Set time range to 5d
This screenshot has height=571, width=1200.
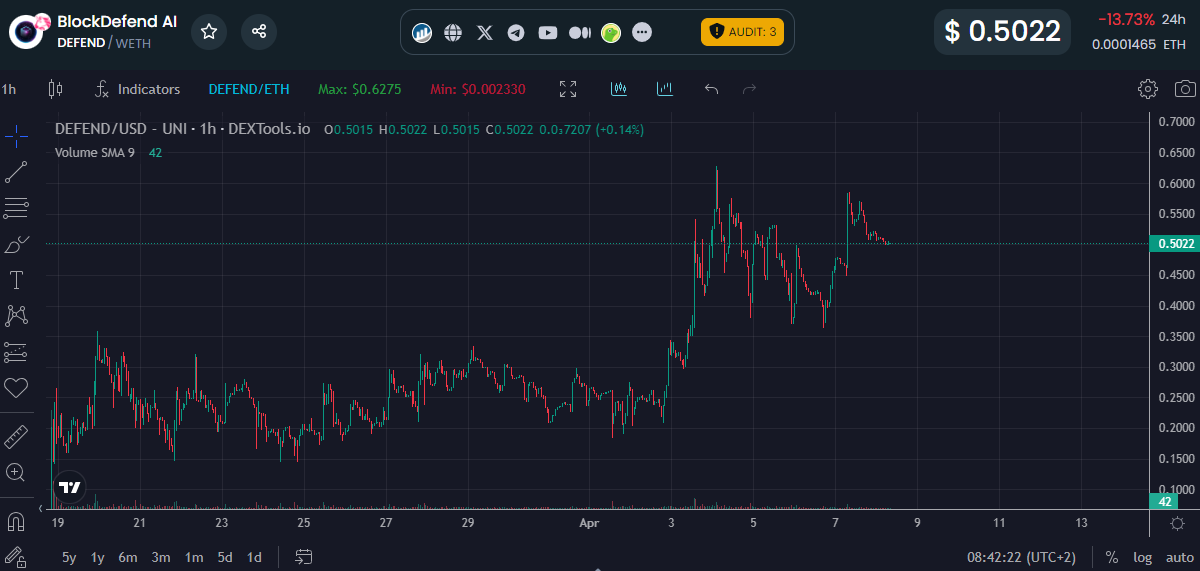coord(225,557)
